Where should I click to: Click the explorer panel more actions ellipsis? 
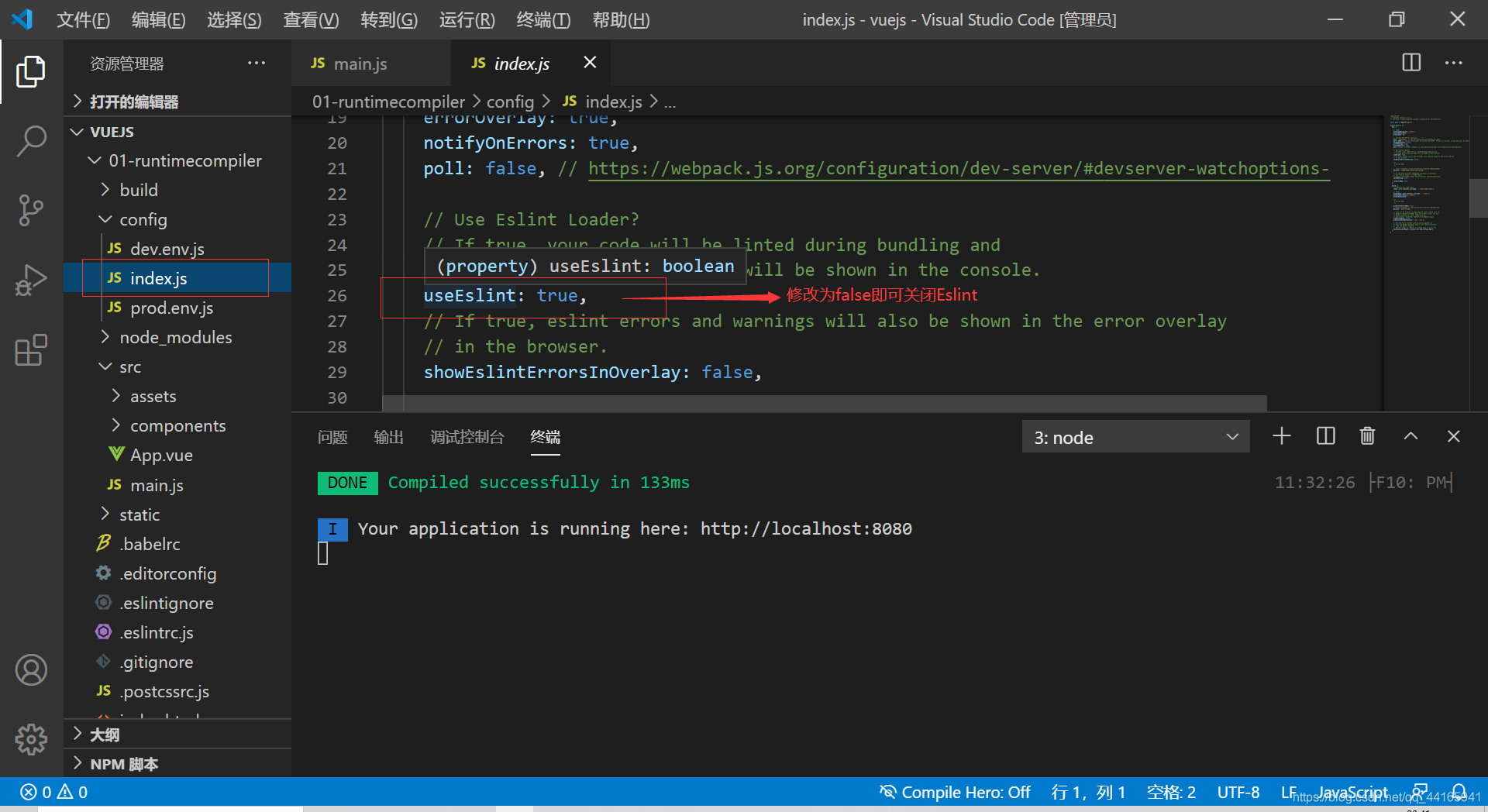click(257, 64)
